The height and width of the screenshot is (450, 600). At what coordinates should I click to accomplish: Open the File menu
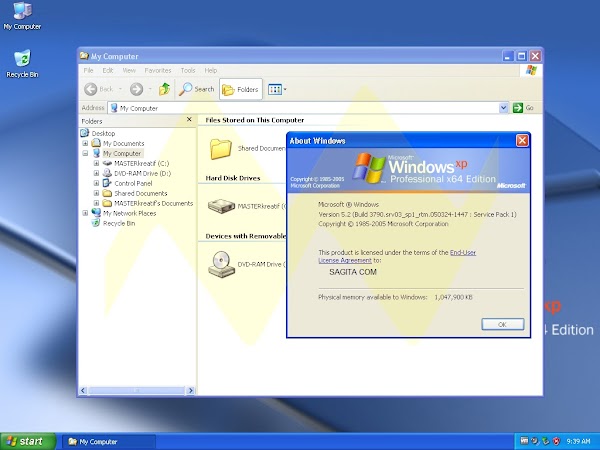(x=88, y=70)
